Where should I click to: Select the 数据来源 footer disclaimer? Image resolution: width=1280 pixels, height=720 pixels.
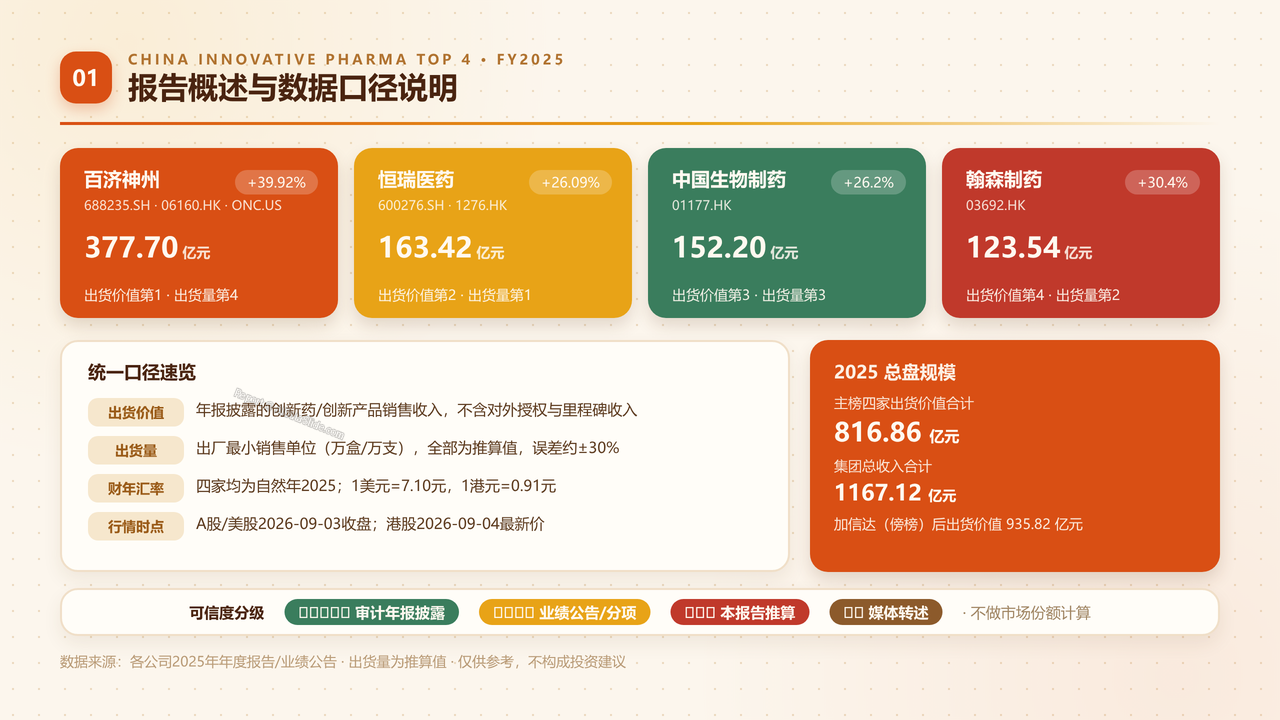[343, 662]
